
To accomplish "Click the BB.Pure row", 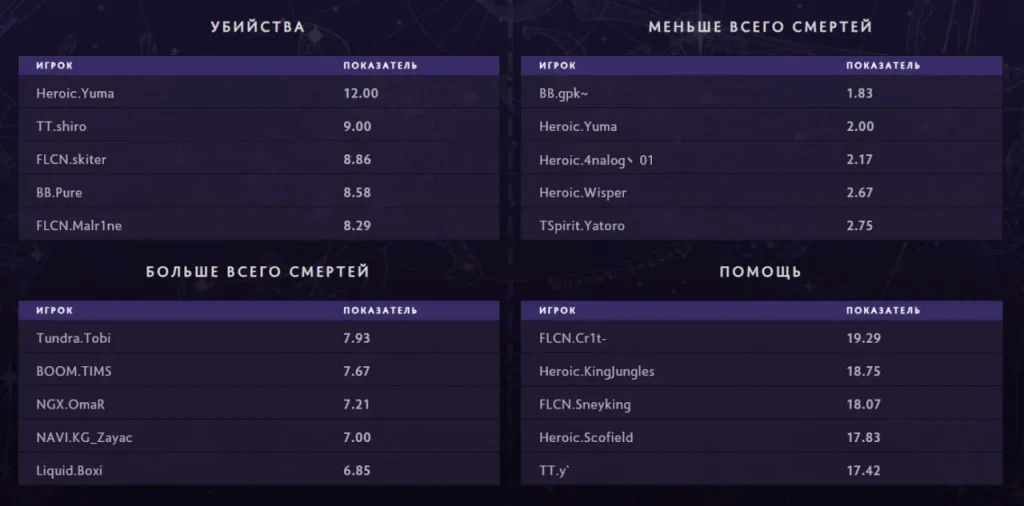I will (259, 193).
